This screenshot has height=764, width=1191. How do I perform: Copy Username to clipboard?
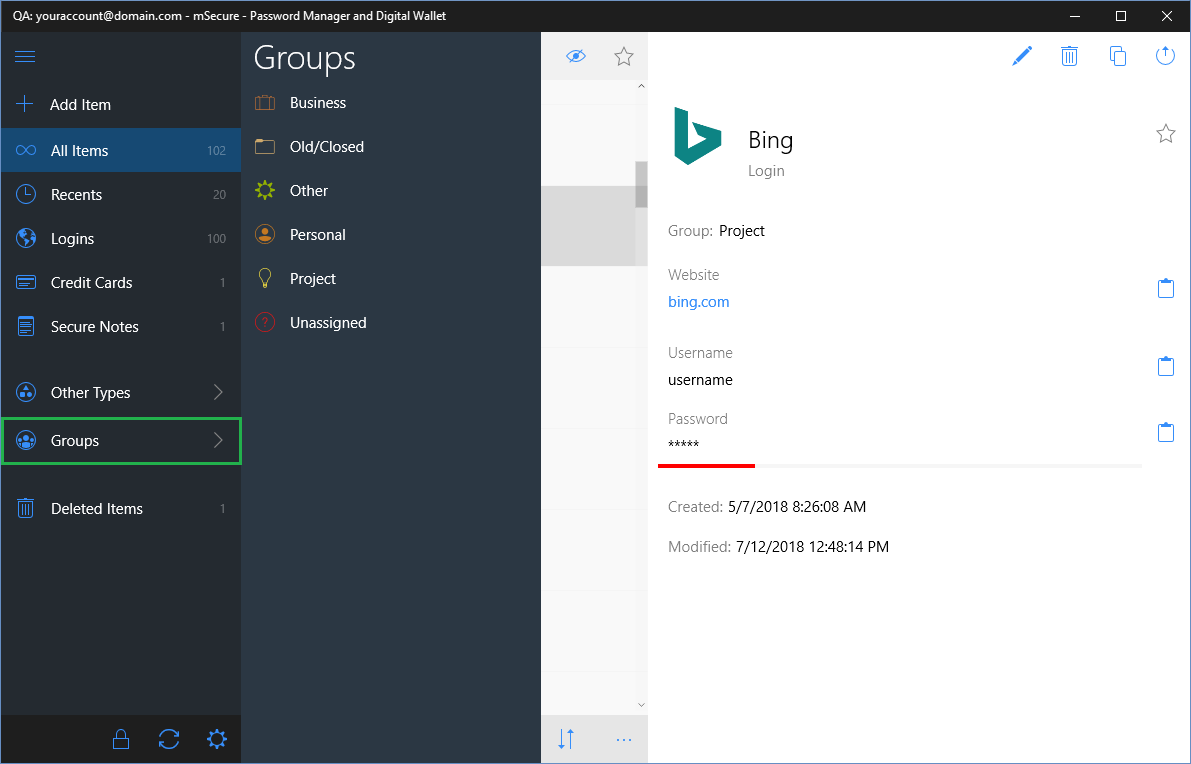pyautogui.click(x=1166, y=366)
